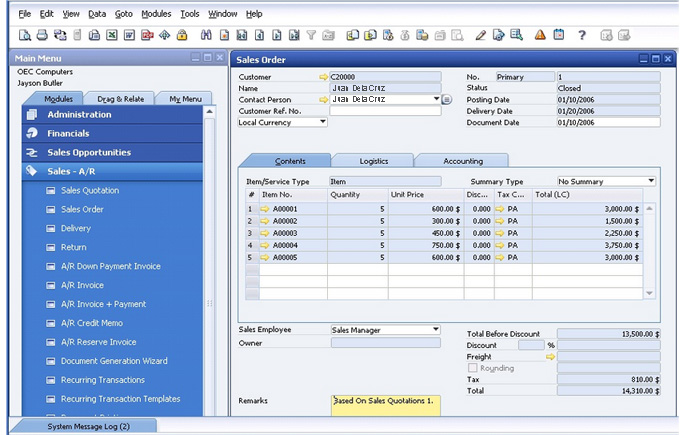The width and height of the screenshot is (687, 435).
Task: Click the Freight link arrow icon
Action: click(x=550, y=356)
